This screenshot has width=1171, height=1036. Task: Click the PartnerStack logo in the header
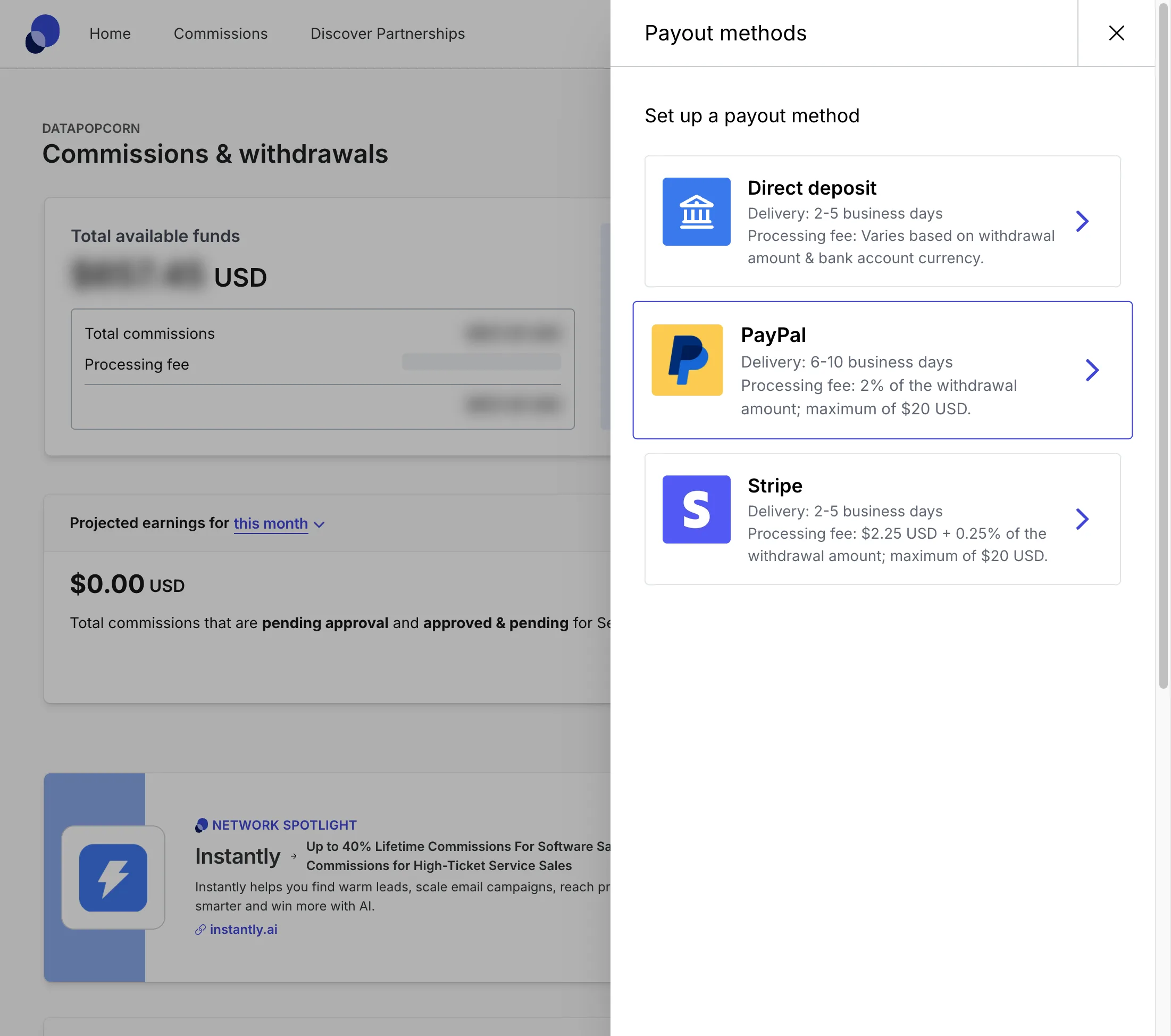(43, 34)
